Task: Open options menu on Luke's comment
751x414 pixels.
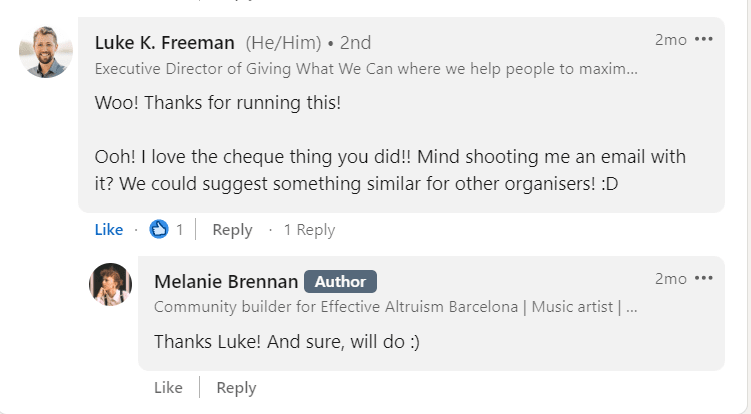Action: pos(704,40)
